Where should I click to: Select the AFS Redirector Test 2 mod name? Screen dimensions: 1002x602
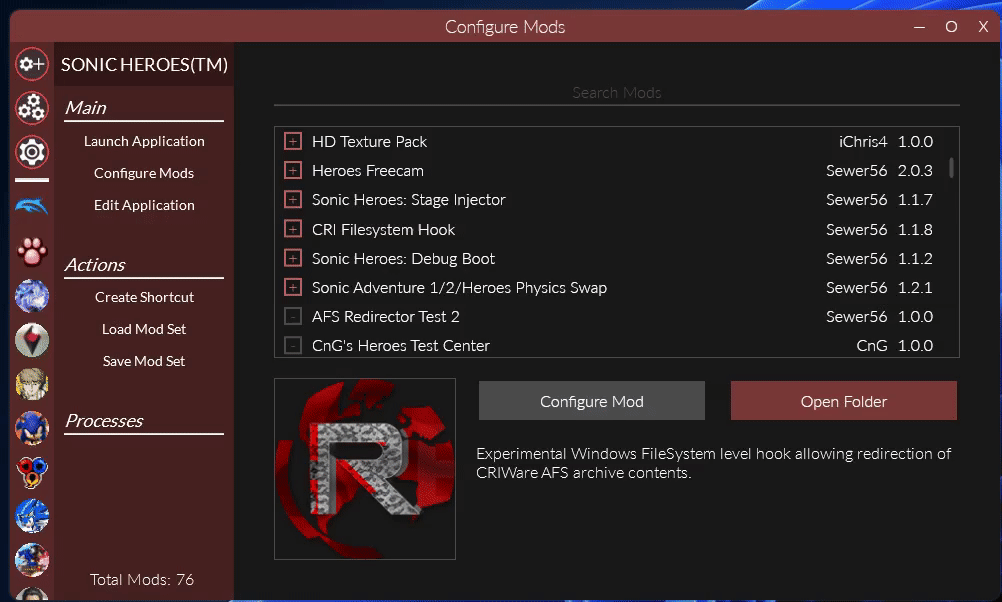386,317
